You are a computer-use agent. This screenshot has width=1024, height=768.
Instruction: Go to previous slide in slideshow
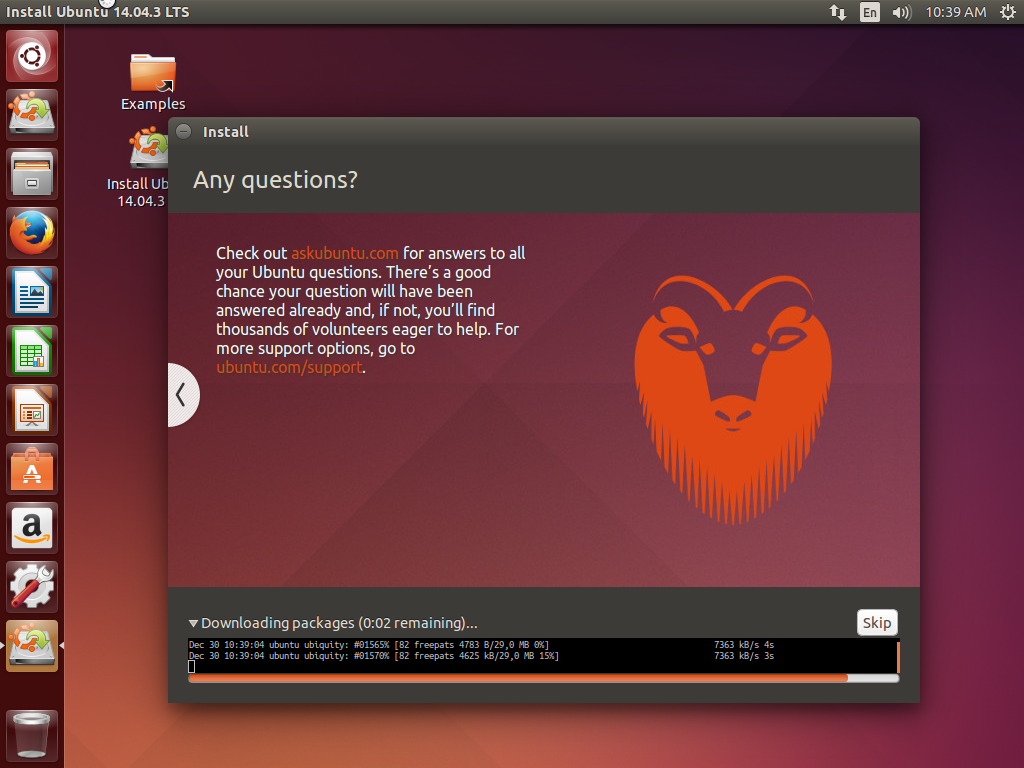pos(182,394)
